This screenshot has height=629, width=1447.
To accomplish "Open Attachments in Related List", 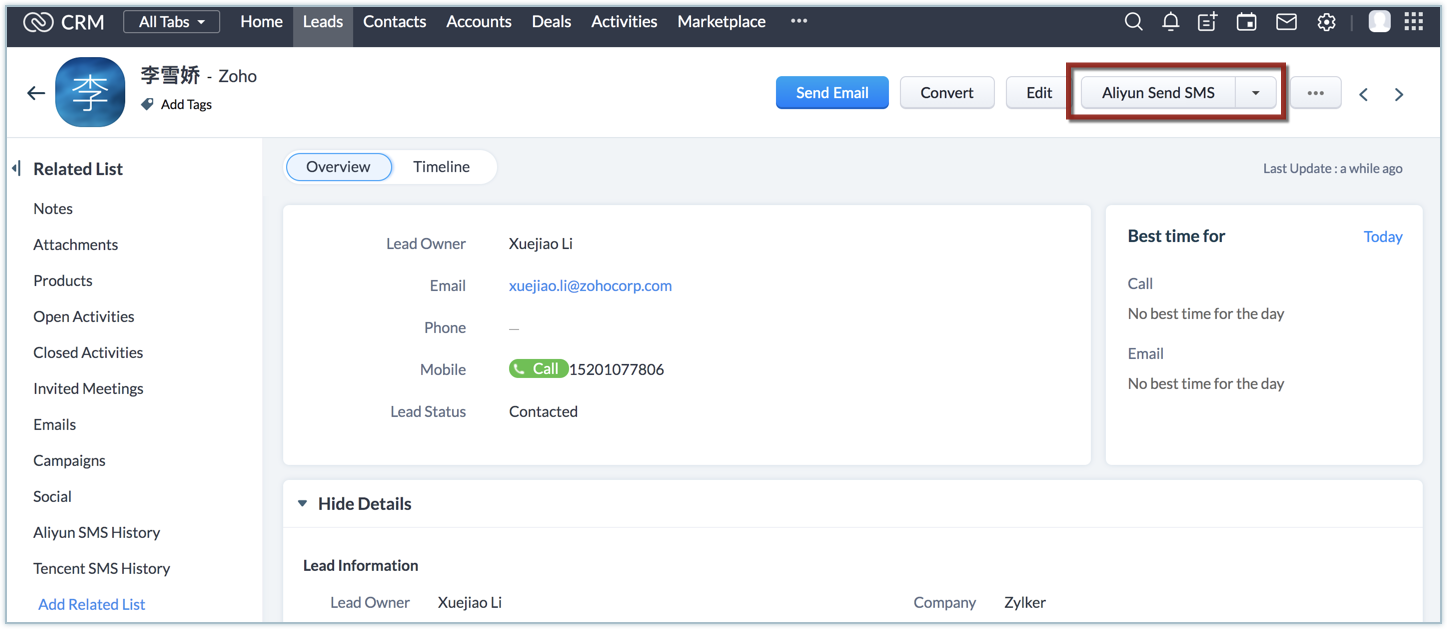I will point(76,245).
